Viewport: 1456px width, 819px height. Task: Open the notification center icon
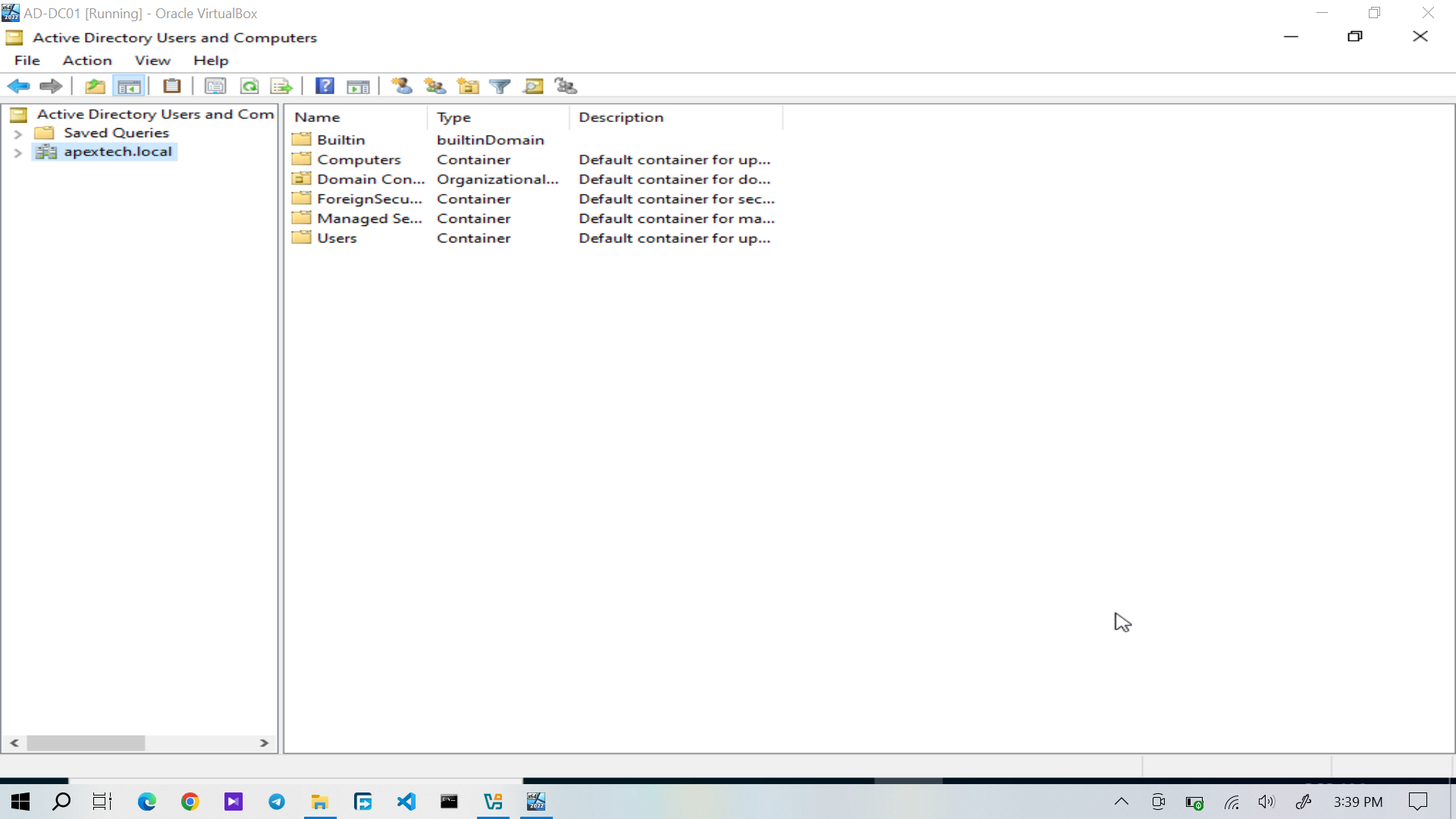click(x=1418, y=802)
